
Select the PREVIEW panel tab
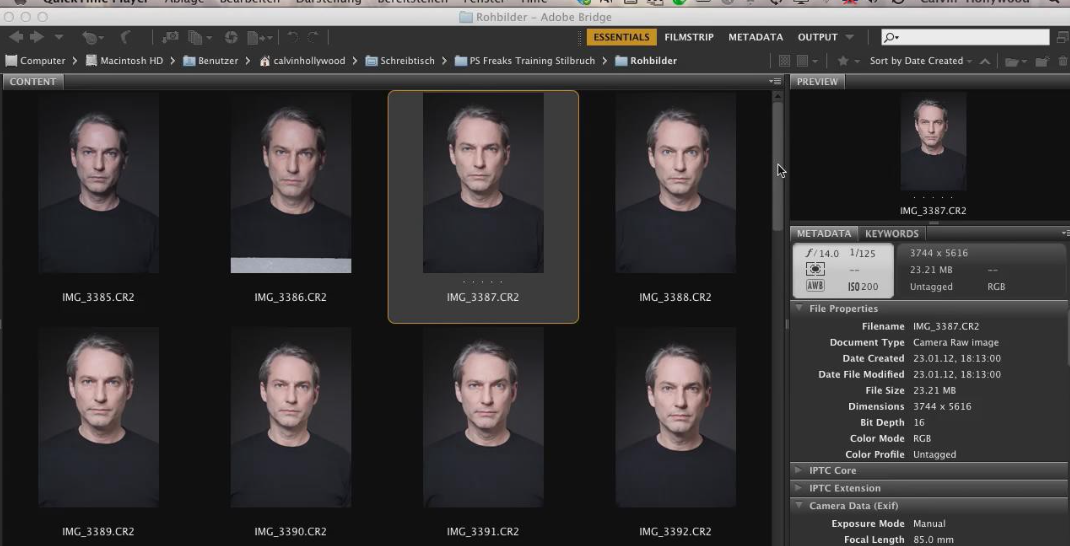(x=818, y=81)
